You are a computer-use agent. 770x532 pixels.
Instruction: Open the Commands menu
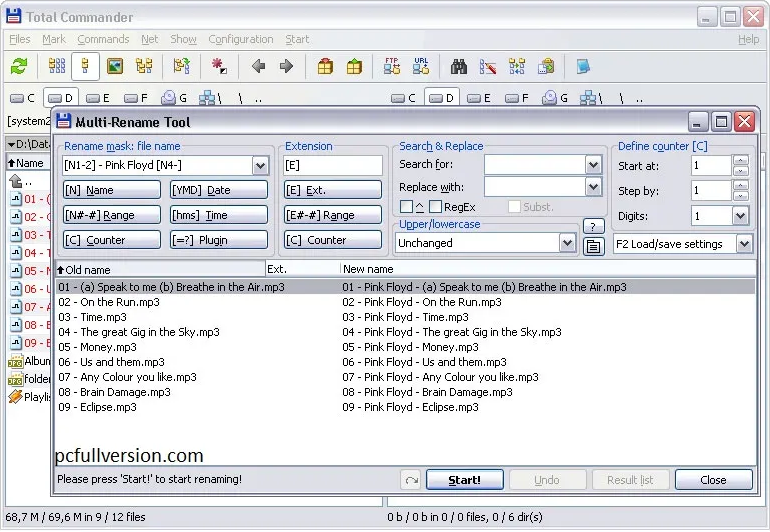pyautogui.click(x=103, y=39)
